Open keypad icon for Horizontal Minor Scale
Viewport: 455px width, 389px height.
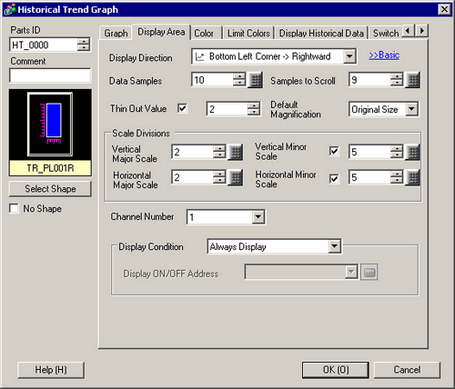tap(413, 178)
